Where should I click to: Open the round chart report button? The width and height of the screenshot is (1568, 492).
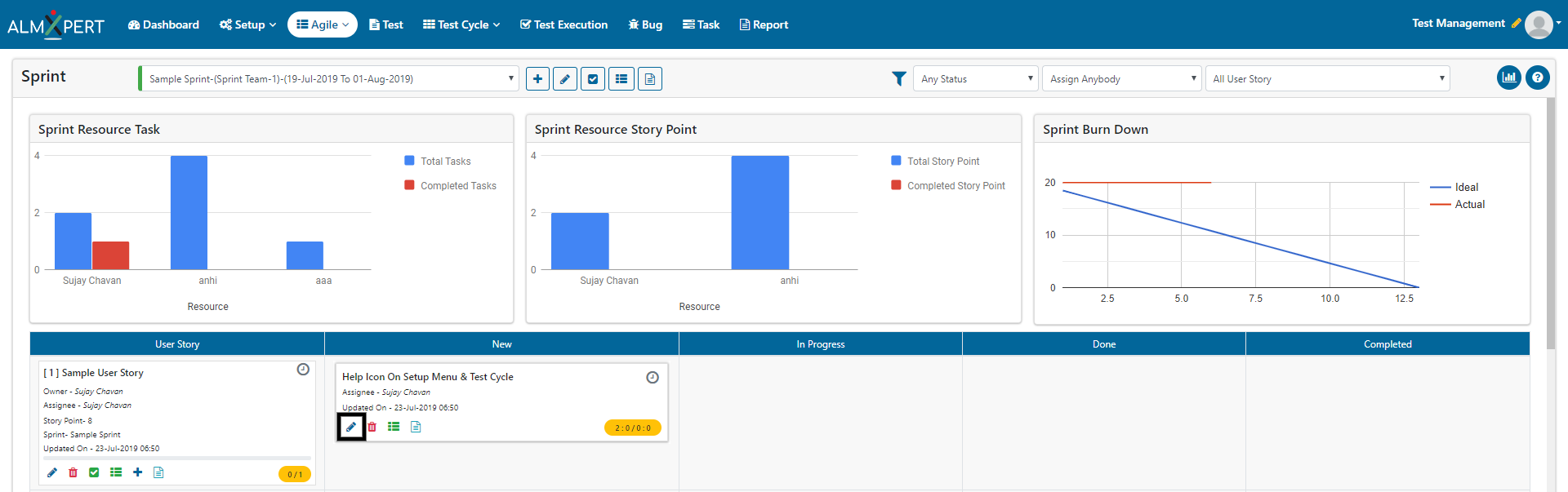(x=1509, y=78)
